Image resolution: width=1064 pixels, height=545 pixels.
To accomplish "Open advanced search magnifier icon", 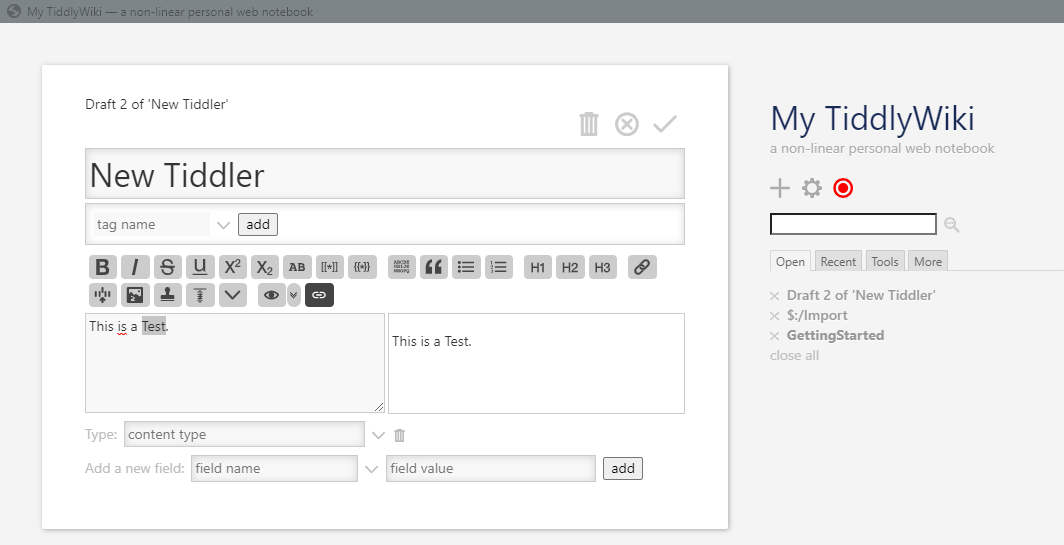I will [952, 225].
